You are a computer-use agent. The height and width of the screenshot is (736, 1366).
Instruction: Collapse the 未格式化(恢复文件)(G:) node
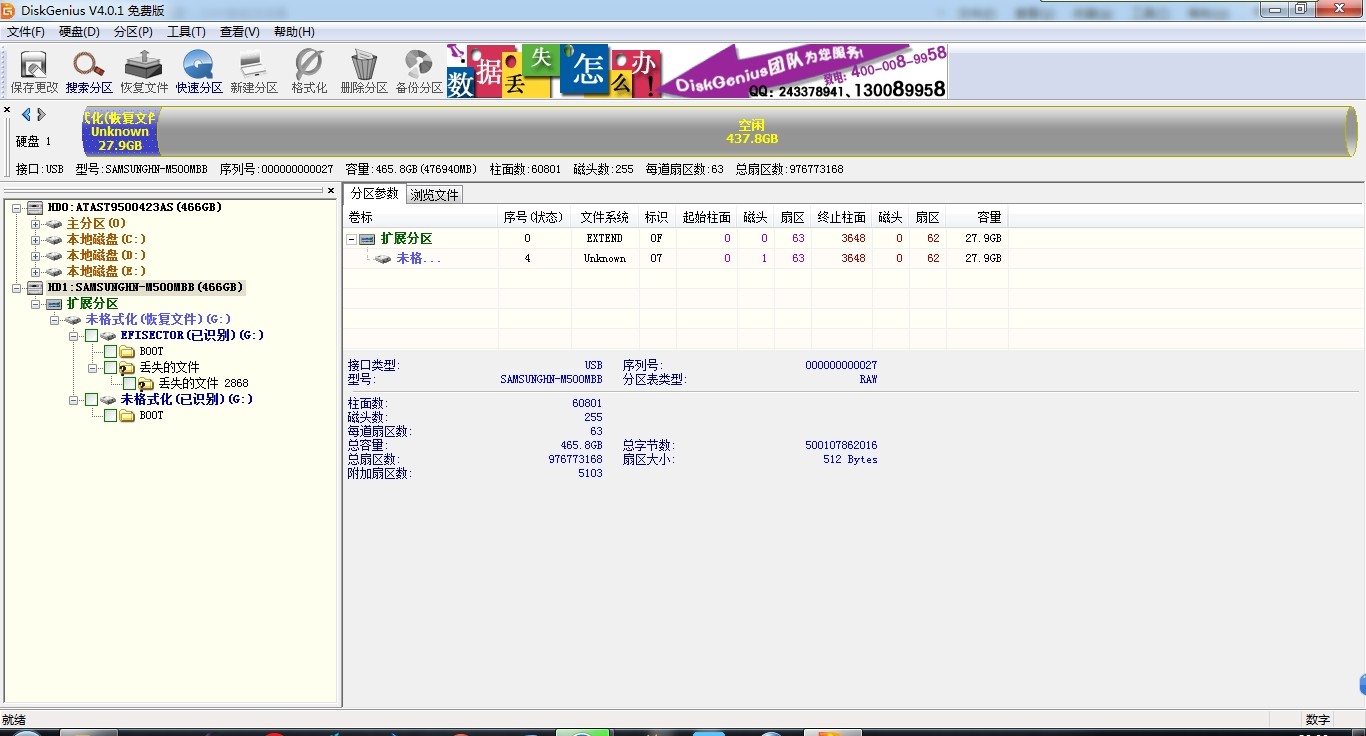pos(55,320)
